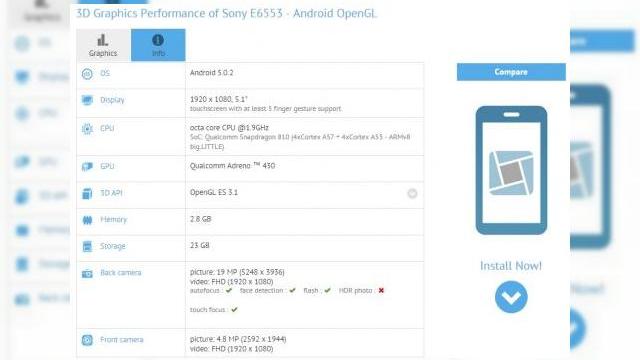
Task: Click the Snapdragon 810 SoC description text
Action: click(300, 142)
